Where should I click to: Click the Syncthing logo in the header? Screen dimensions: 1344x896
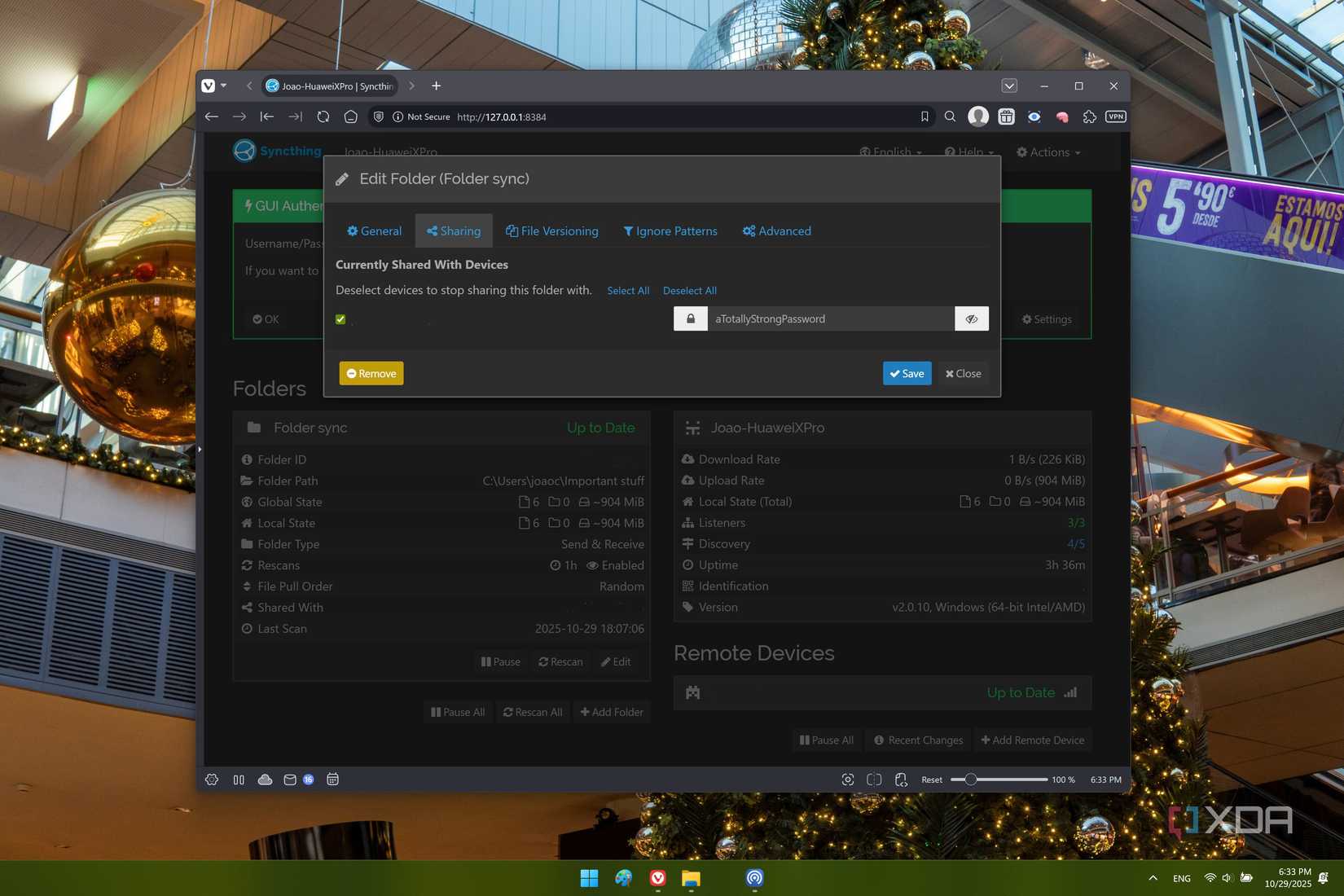click(243, 151)
